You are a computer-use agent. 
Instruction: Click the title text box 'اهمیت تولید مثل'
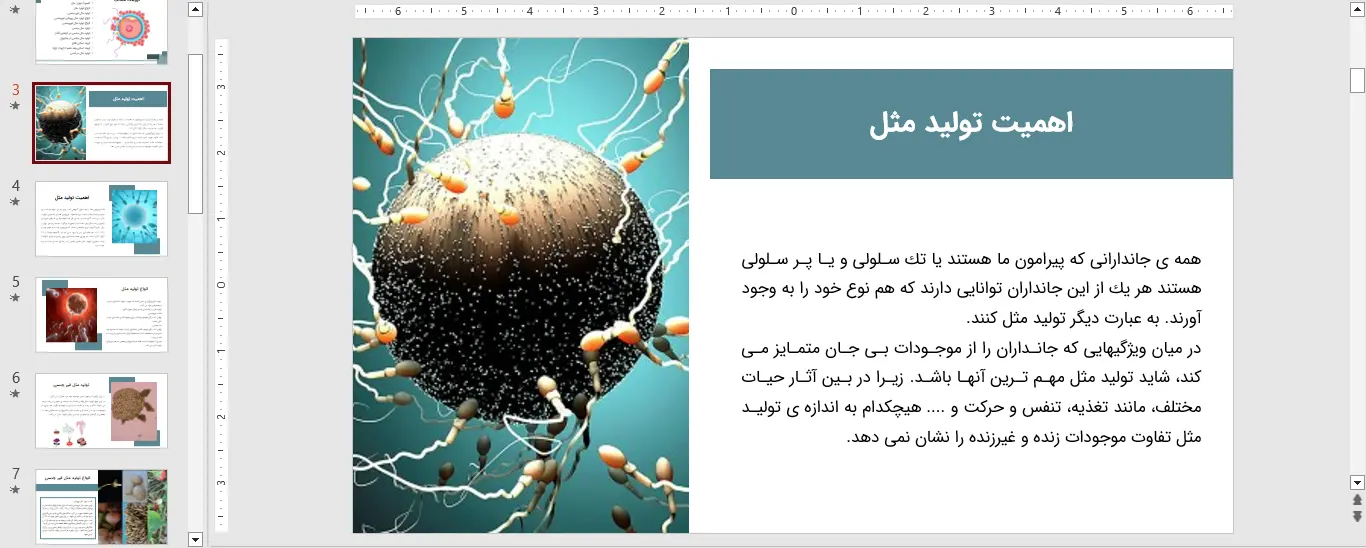coord(970,124)
